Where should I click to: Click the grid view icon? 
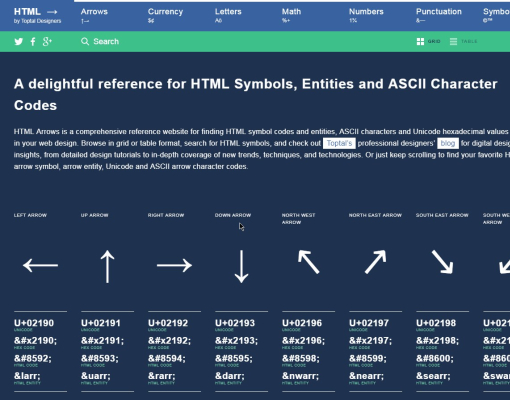tap(420, 42)
